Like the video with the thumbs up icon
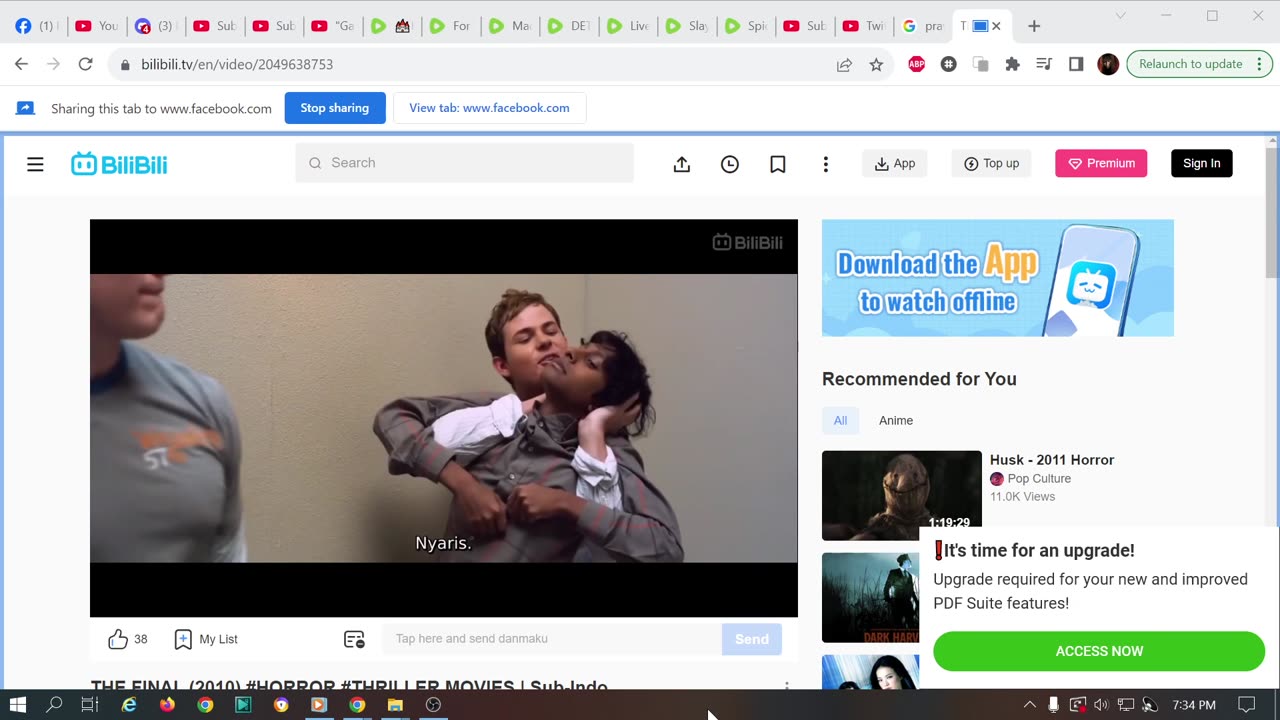Viewport: 1280px width, 720px height. coord(118,639)
